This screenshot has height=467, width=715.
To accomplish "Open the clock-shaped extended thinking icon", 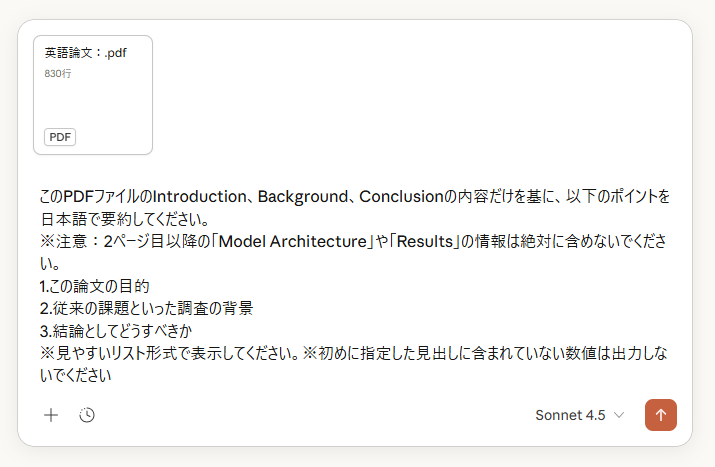I will (x=87, y=415).
